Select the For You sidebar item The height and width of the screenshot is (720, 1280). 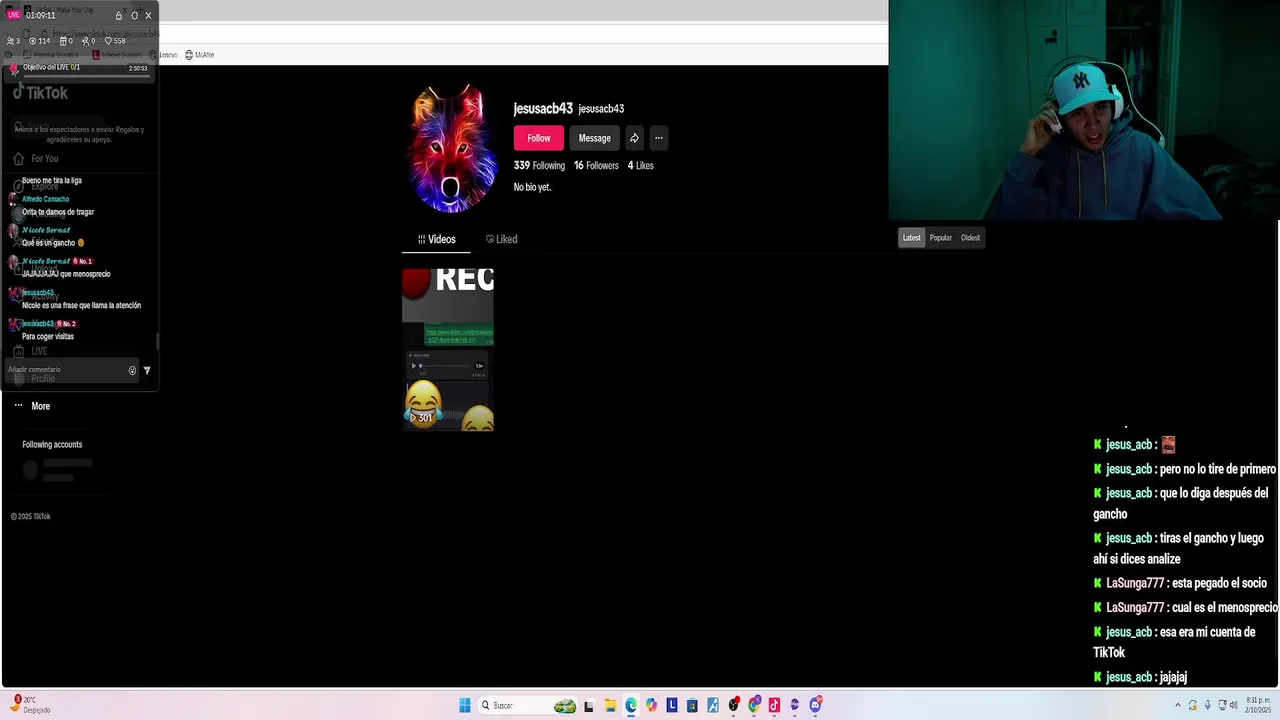35,158
